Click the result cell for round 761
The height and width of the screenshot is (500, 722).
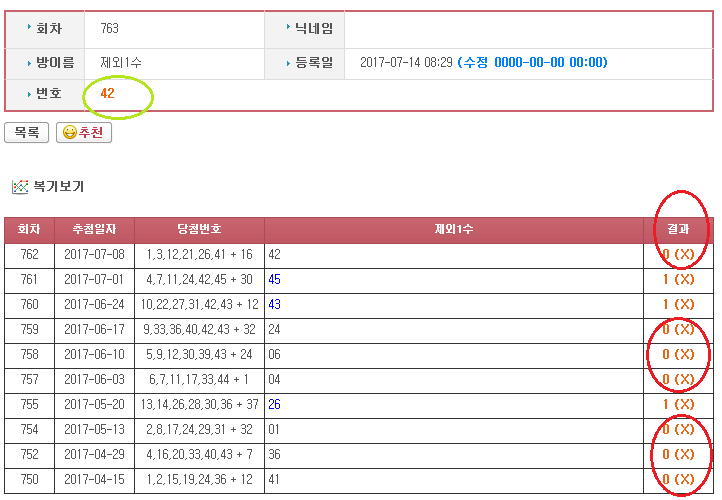[678, 280]
